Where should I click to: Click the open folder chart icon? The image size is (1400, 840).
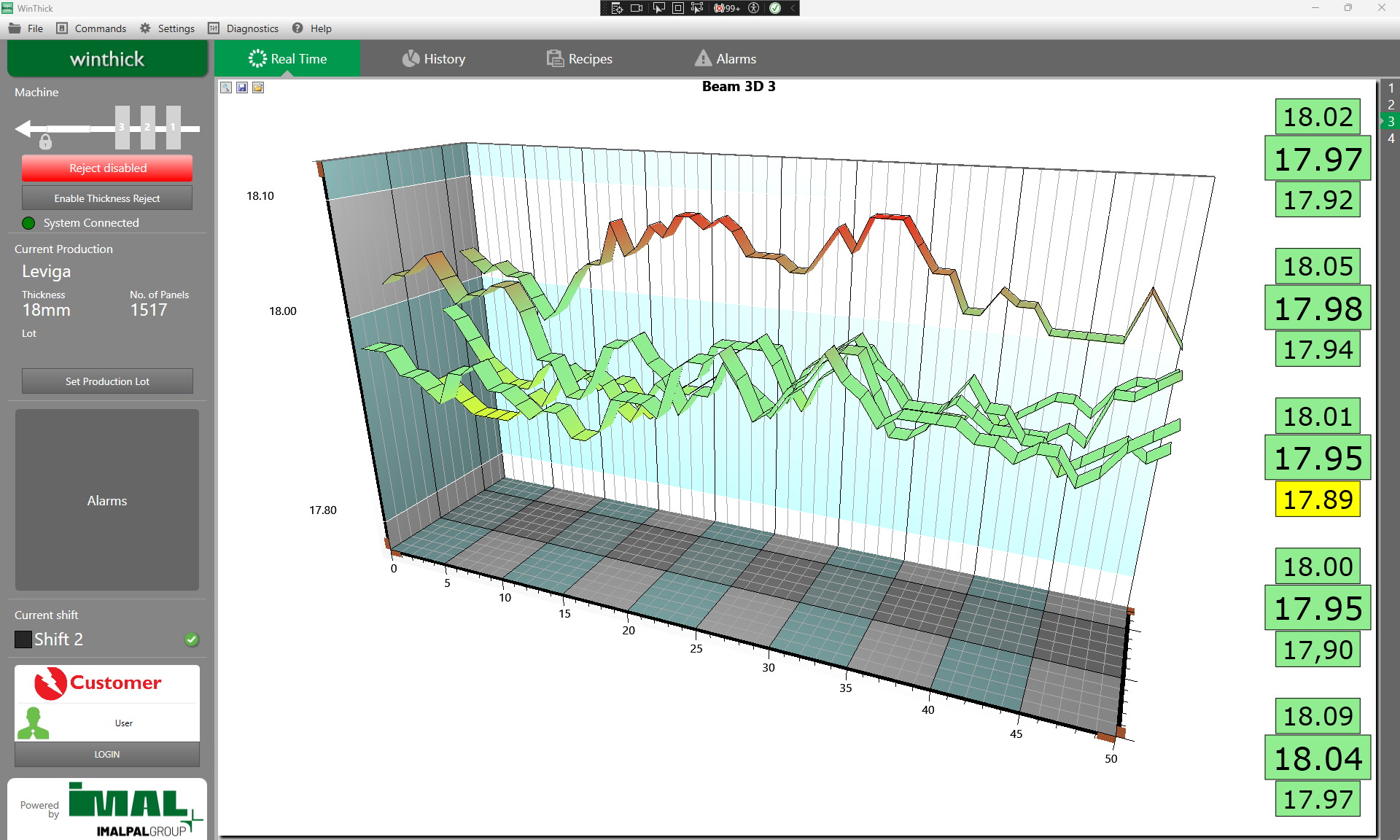click(x=258, y=87)
